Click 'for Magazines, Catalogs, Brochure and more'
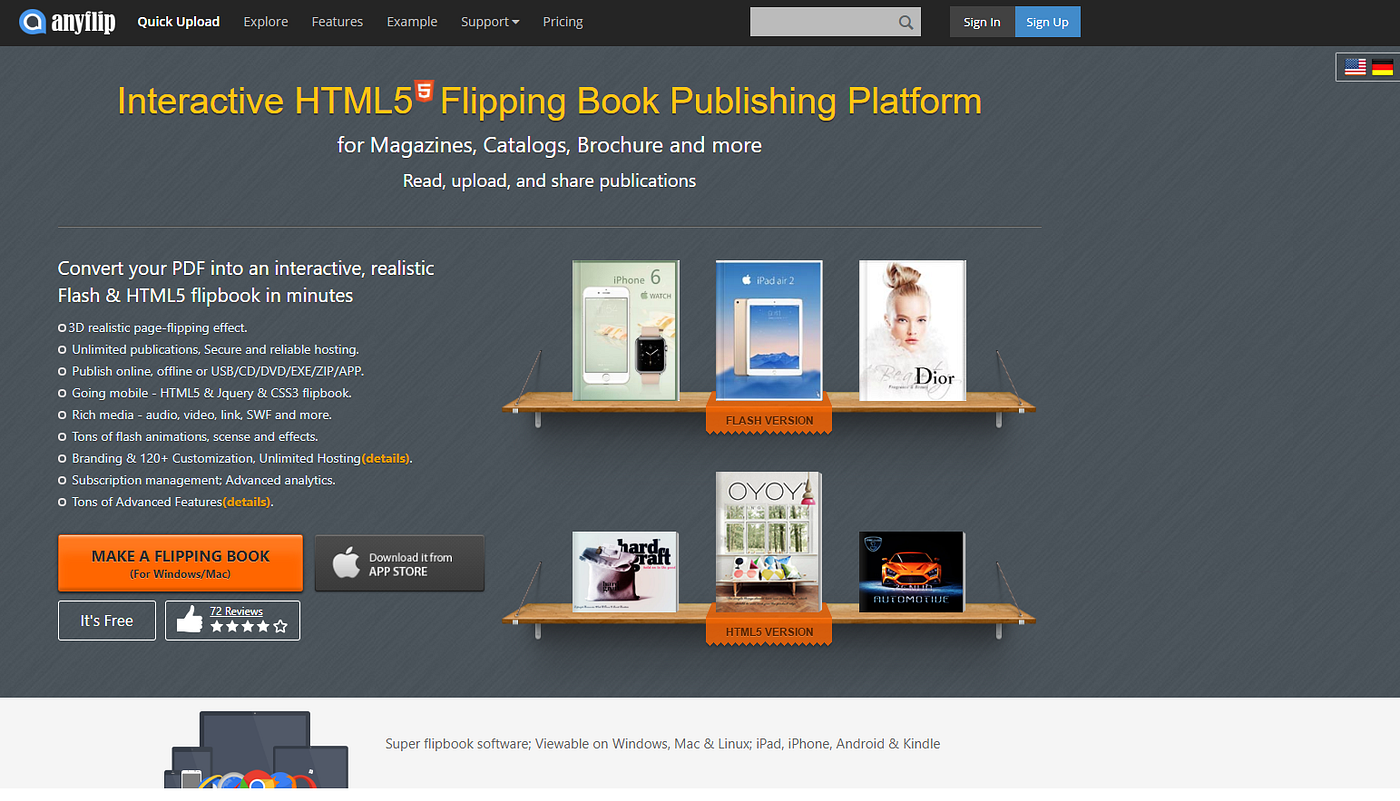Viewport: 1400px width, 801px height. [x=549, y=145]
